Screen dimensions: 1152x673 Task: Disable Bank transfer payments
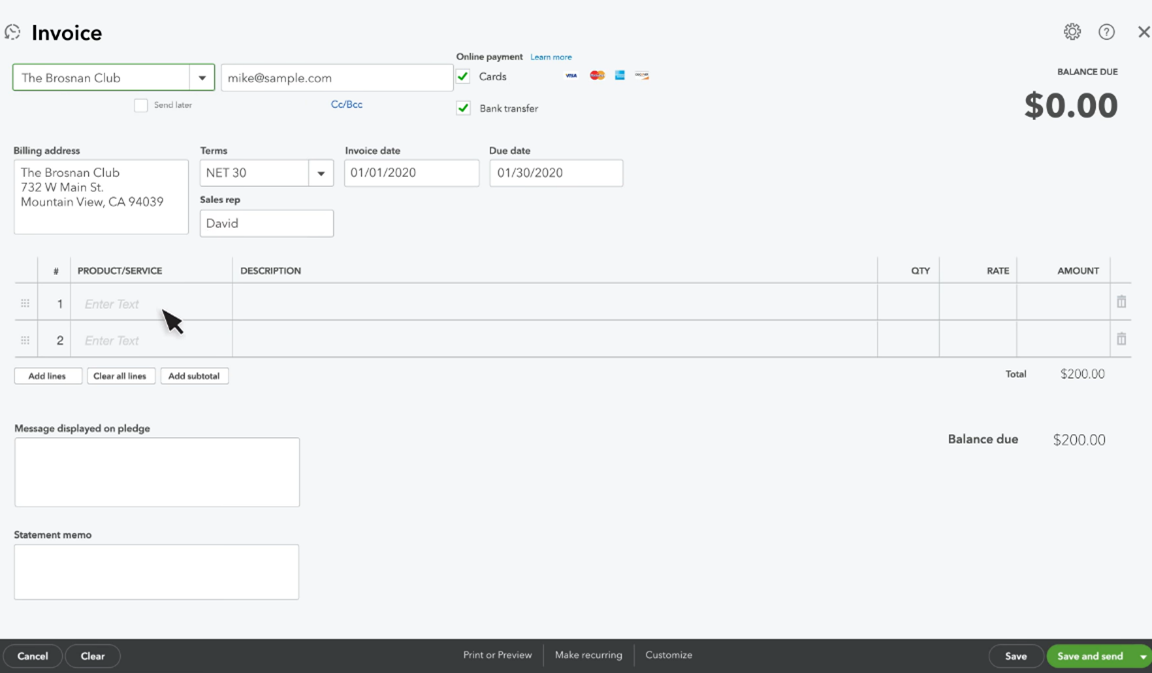[x=462, y=108]
